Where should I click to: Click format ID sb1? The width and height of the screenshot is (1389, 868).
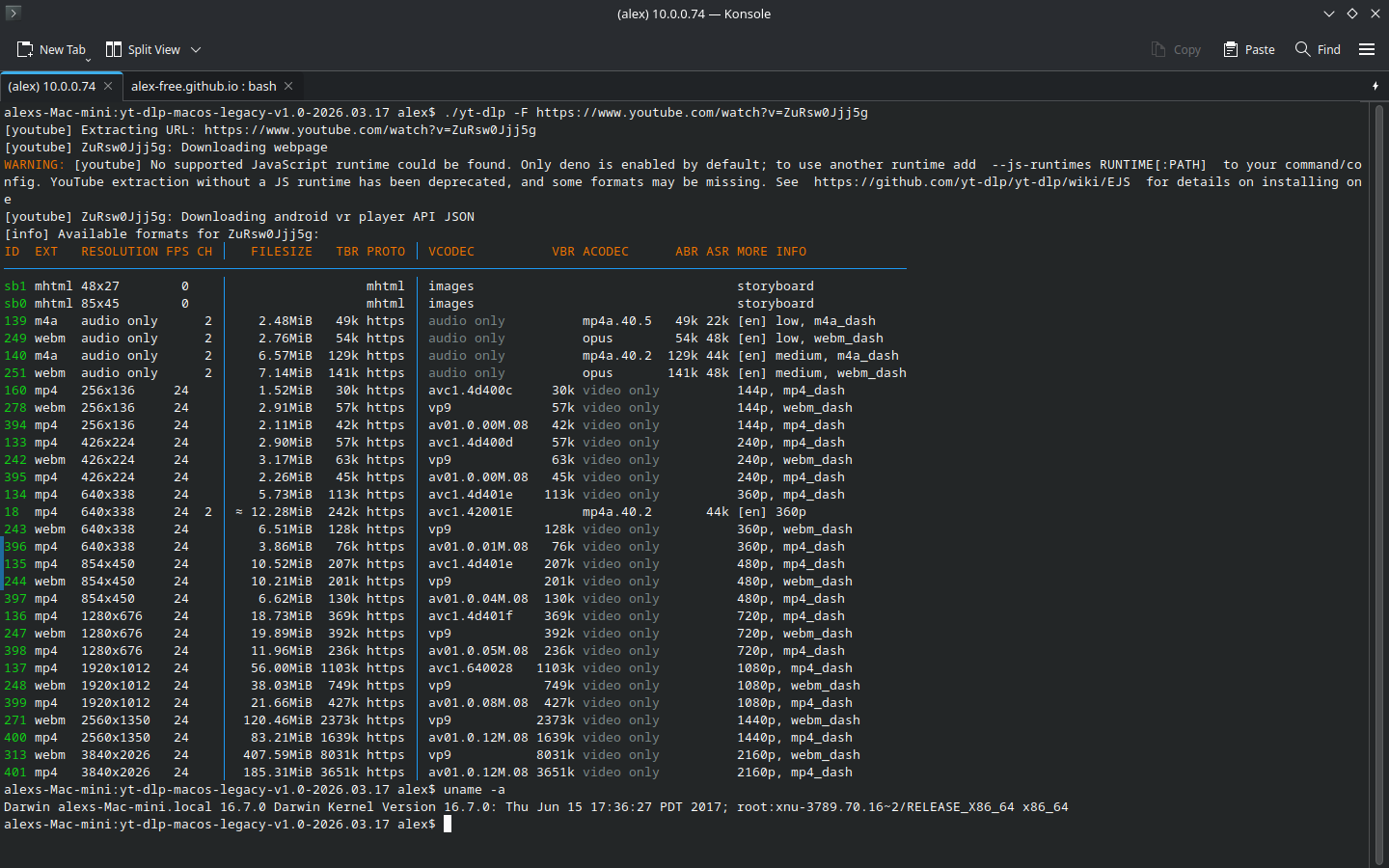coord(15,286)
